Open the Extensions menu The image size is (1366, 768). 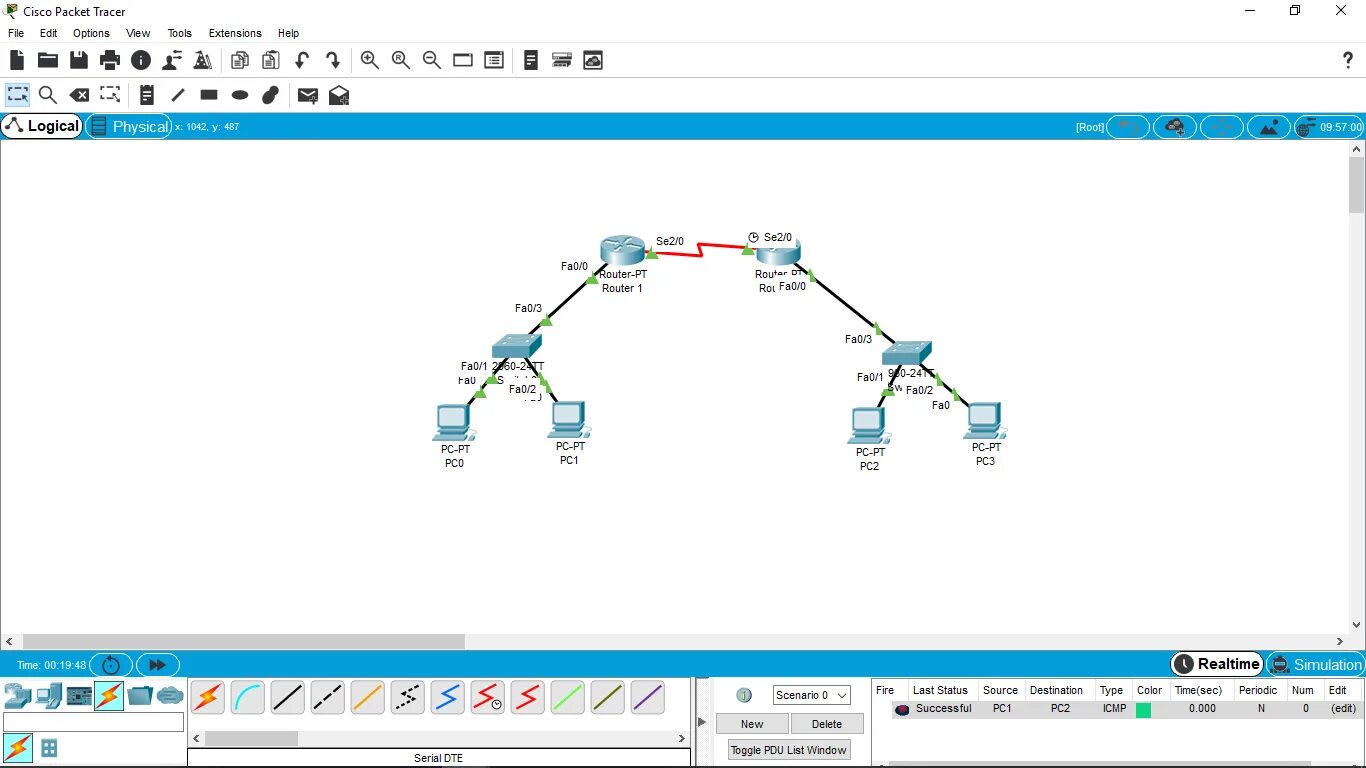[235, 33]
